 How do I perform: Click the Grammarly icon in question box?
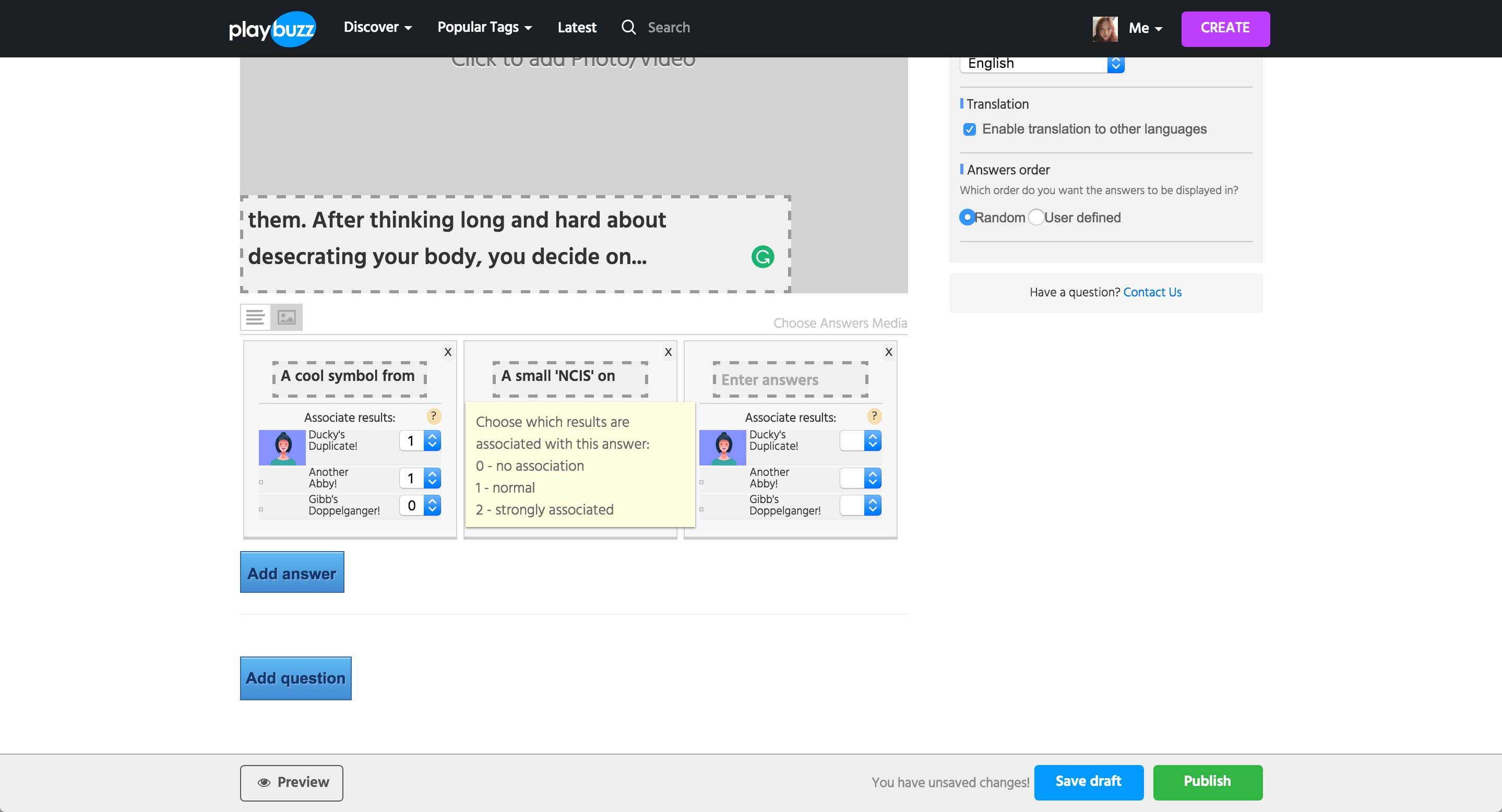(x=762, y=256)
